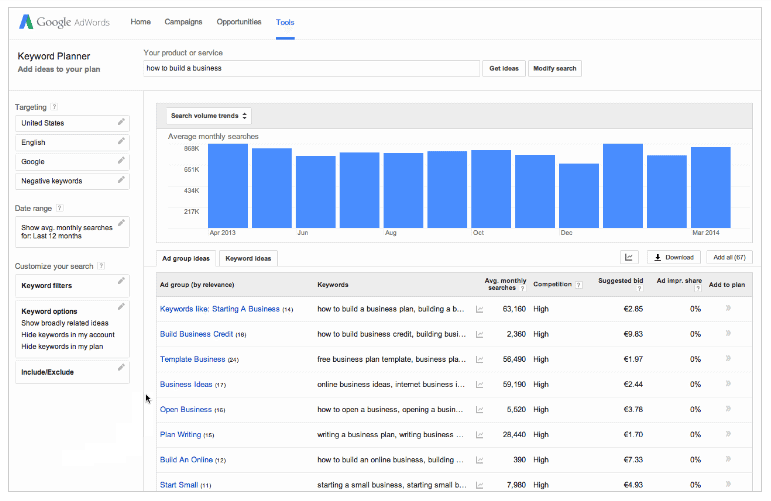Show trend chart for Starting A Business row
771x501 pixels.
(479, 309)
